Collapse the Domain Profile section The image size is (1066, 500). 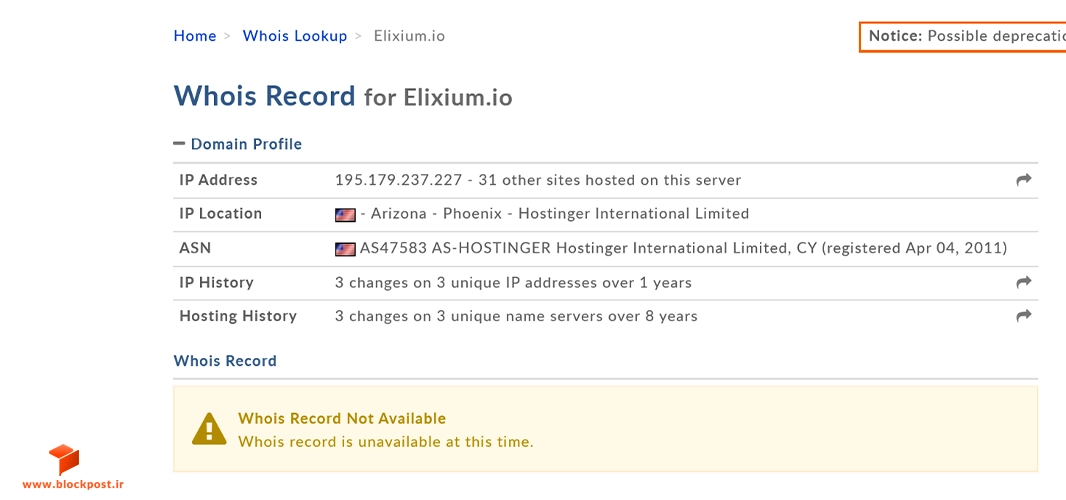pyautogui.click(x=238, y=144)
